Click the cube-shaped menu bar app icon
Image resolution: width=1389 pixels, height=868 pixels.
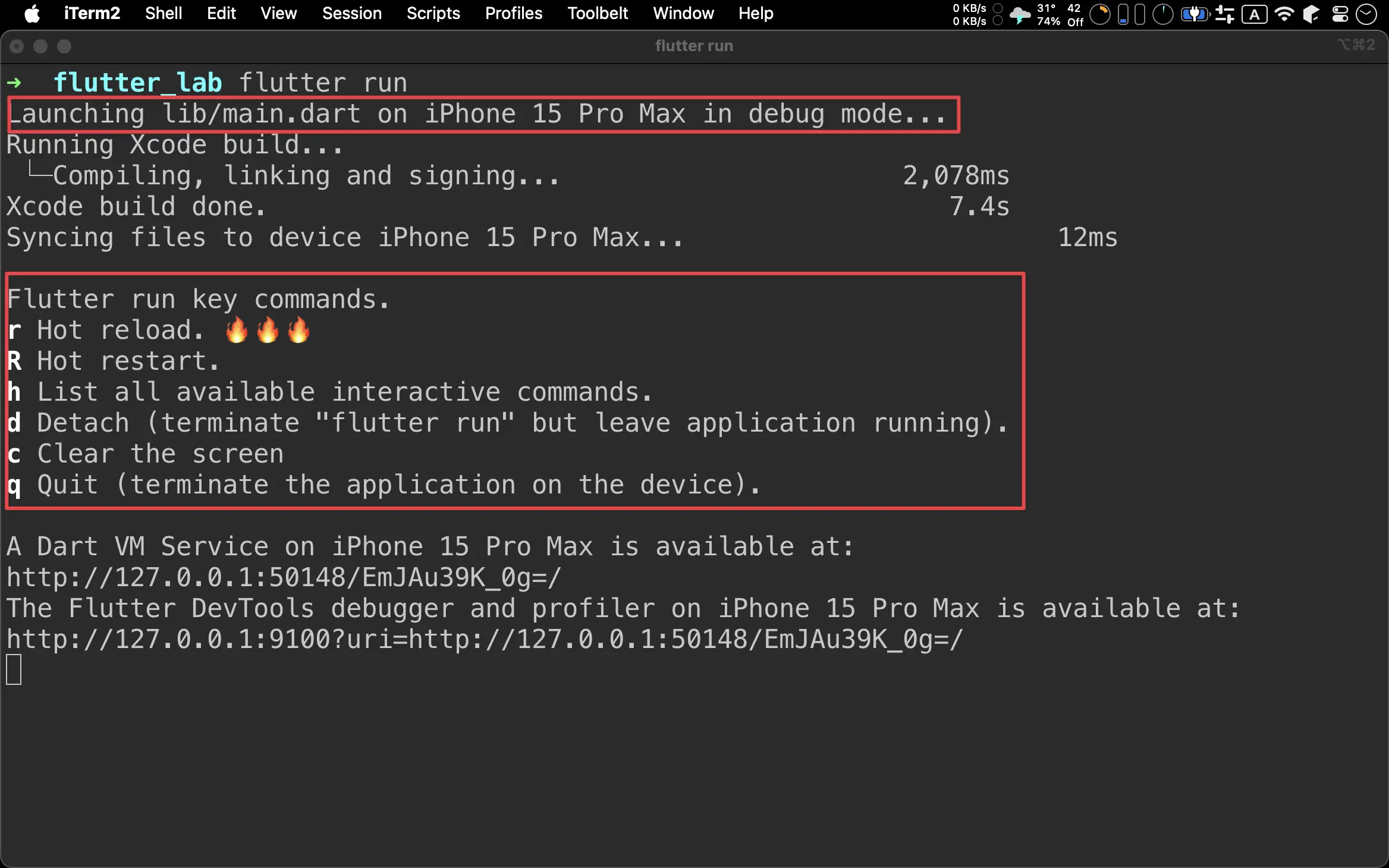1311,14
